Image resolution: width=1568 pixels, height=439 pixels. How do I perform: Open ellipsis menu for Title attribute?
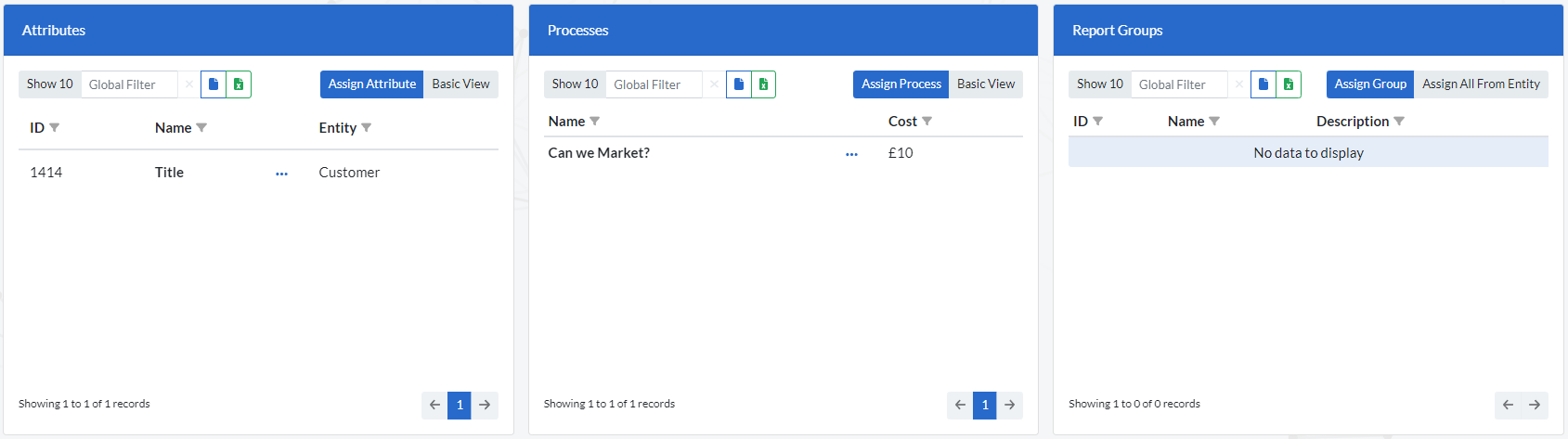[x=281, y=174]
